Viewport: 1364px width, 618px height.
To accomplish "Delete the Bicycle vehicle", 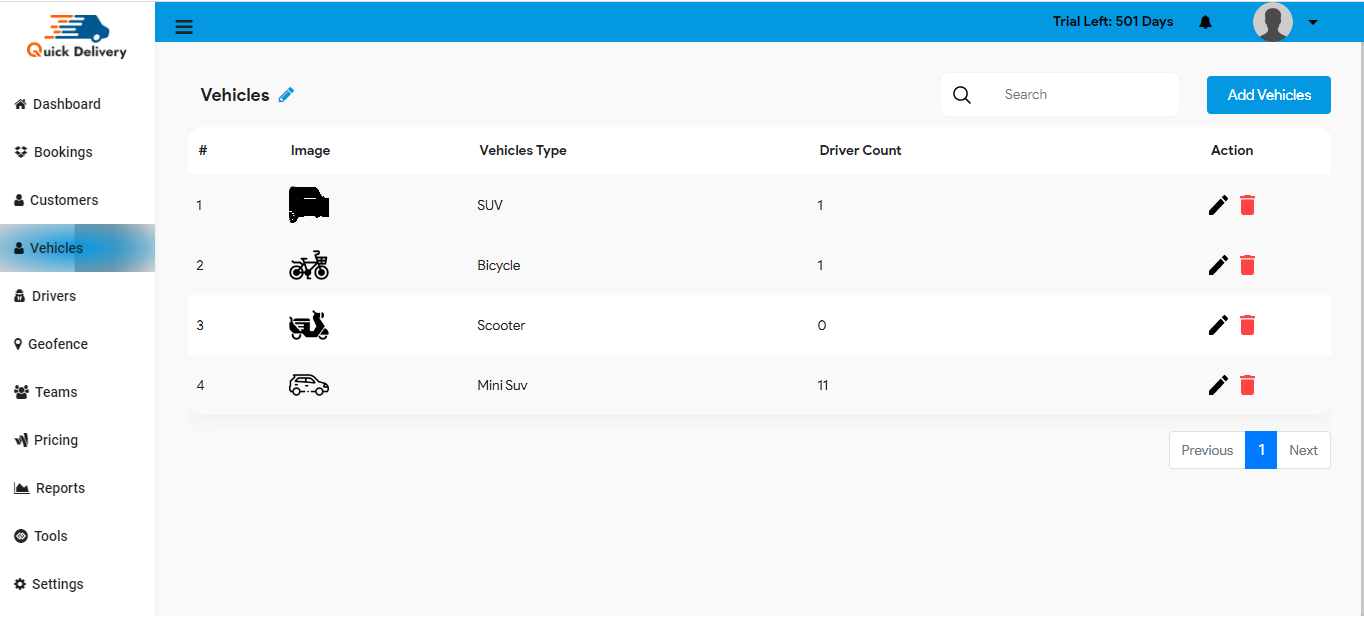I will coord(1247,265).
